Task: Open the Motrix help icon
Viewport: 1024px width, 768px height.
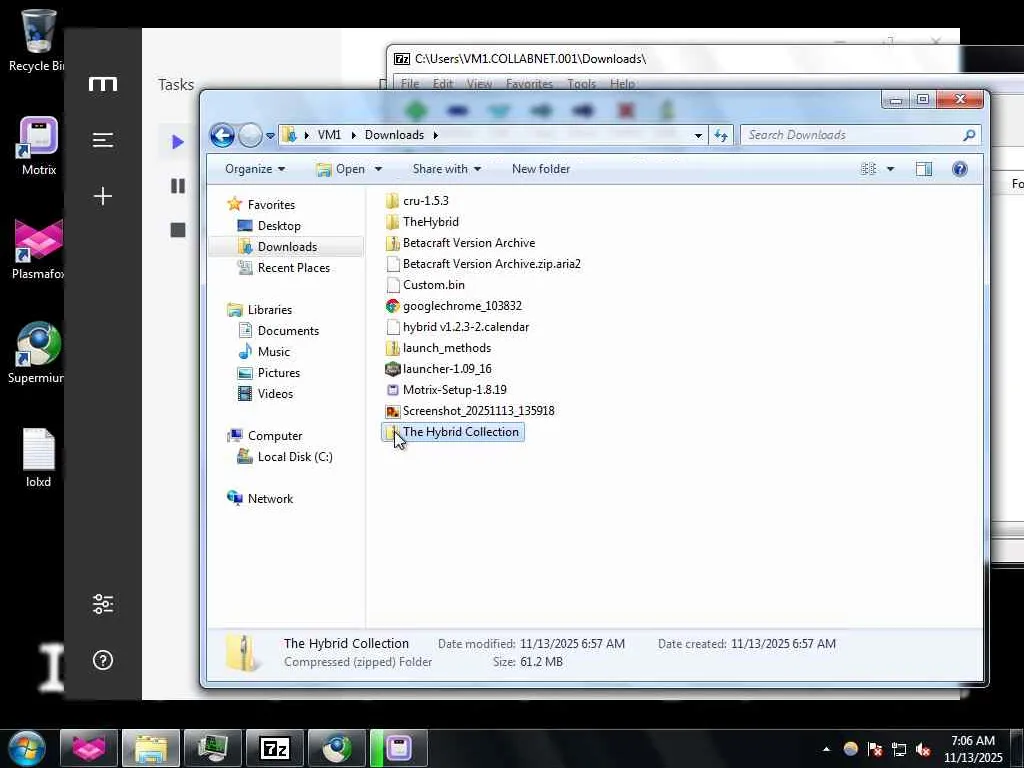Action: point(103,660)
